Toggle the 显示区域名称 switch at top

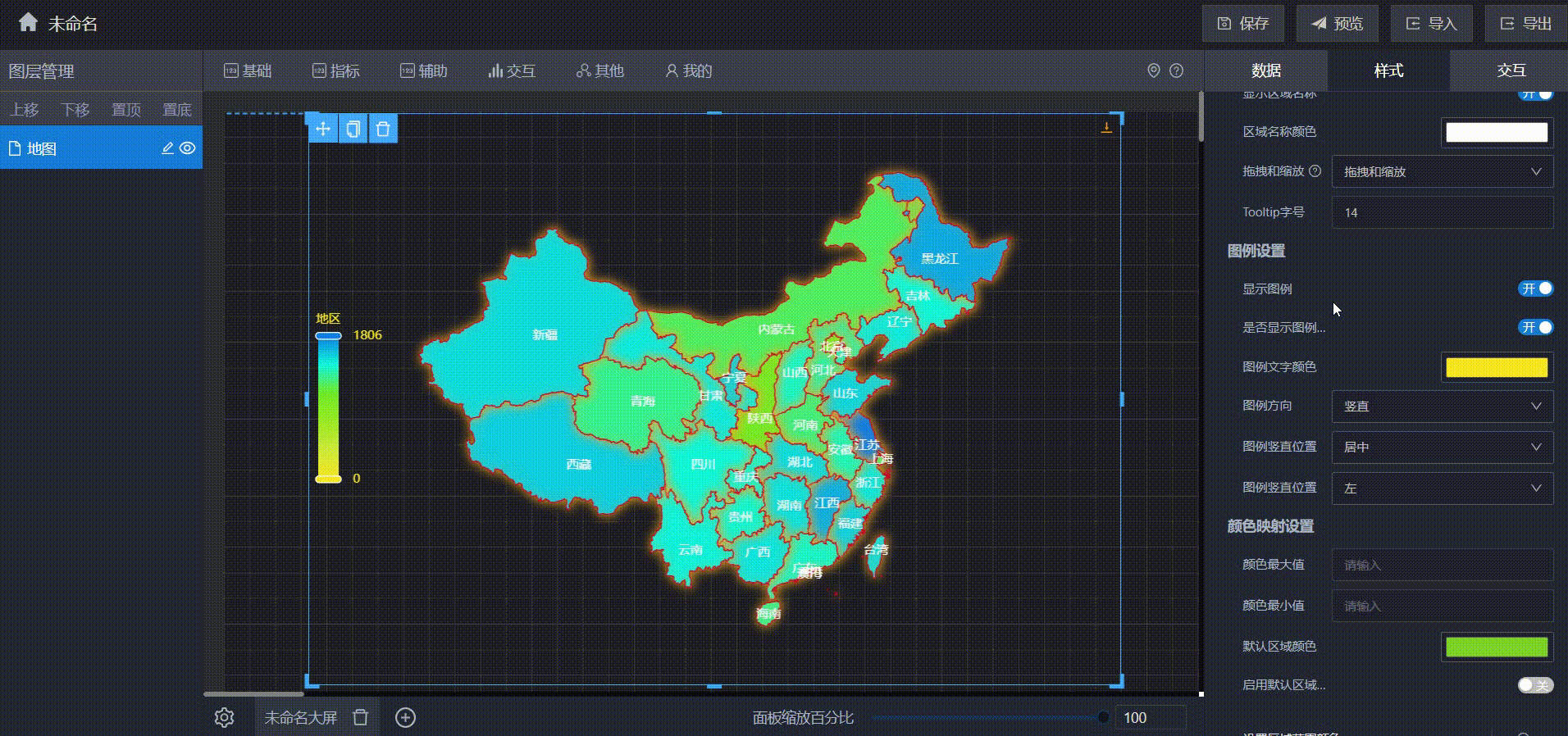pyautogui.click(x=1535, y=94)
